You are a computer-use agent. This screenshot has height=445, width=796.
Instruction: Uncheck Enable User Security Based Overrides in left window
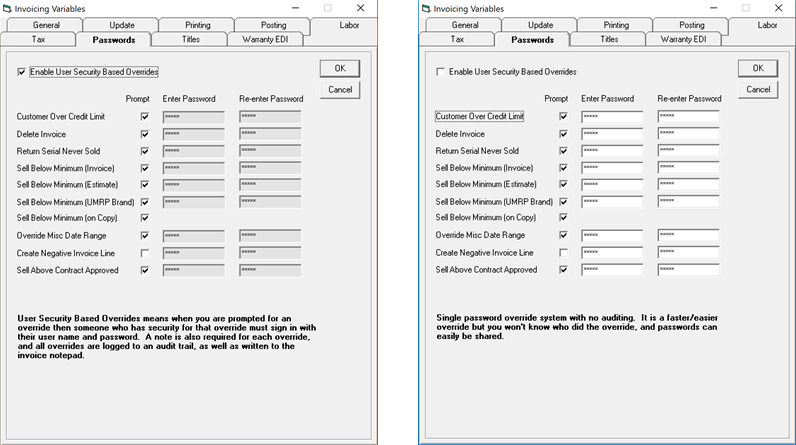(21, 72)
